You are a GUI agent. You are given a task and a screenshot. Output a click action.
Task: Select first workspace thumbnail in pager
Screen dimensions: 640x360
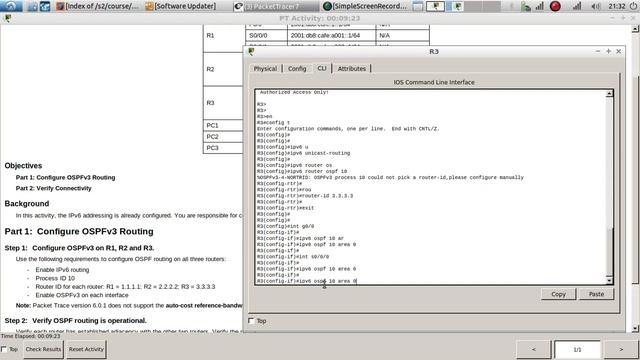click(x=435, y=6)
